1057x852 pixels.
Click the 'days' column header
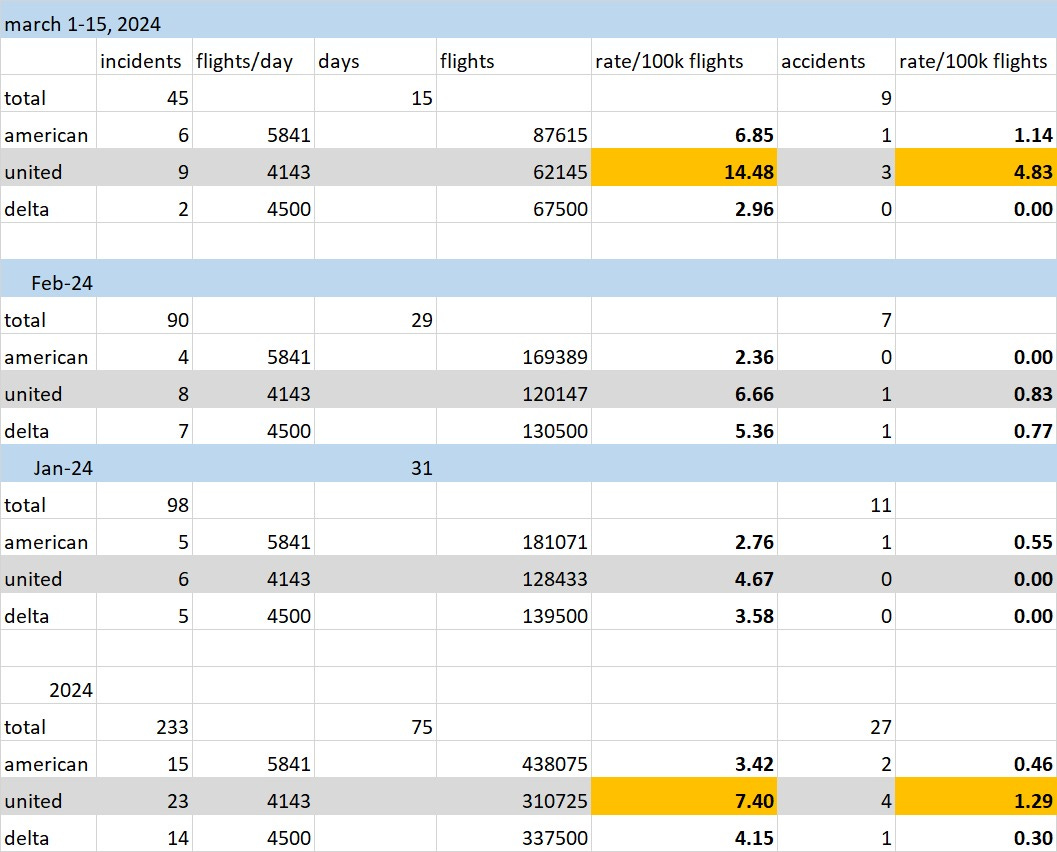coord(375,57)
